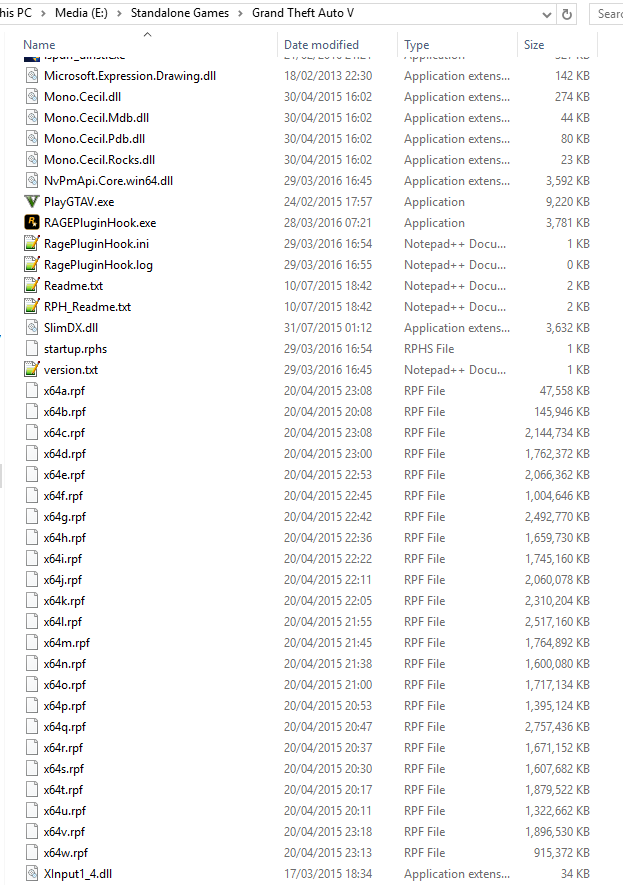Viewport: 623px width, 894px height.
Task: Refresh the folder via address bar icon
Action: tap(567, 14)
